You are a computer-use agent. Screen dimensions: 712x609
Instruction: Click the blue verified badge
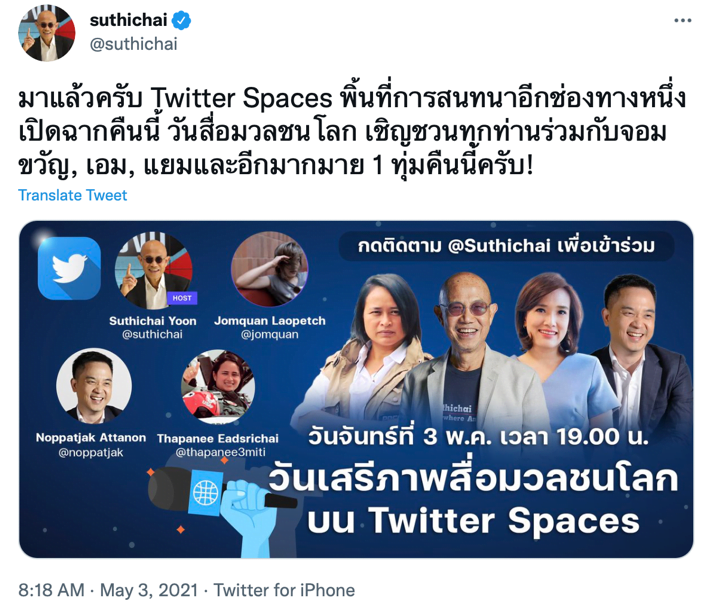(x=181, y=20)
